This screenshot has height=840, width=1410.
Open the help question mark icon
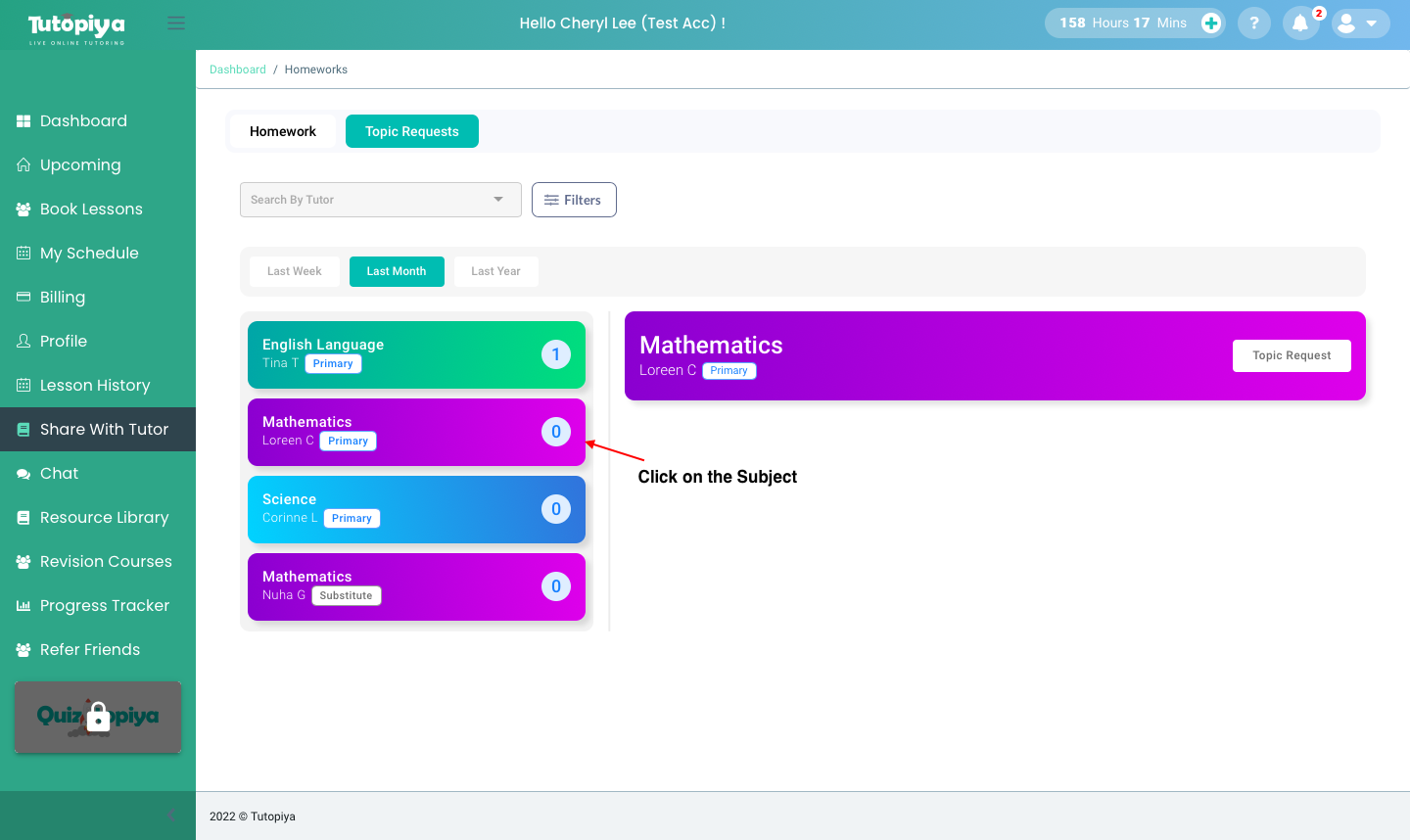(1253, 23)
